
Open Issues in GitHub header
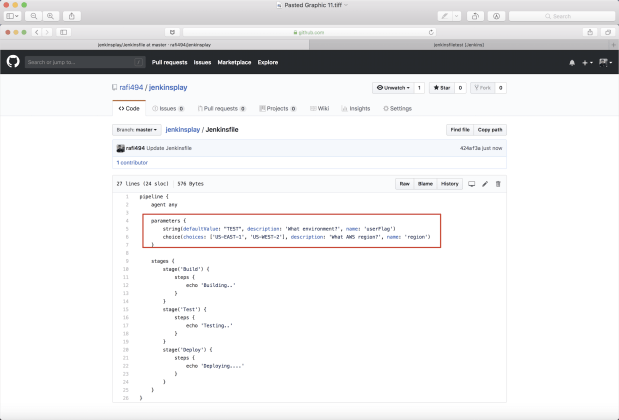pos(202,62)
